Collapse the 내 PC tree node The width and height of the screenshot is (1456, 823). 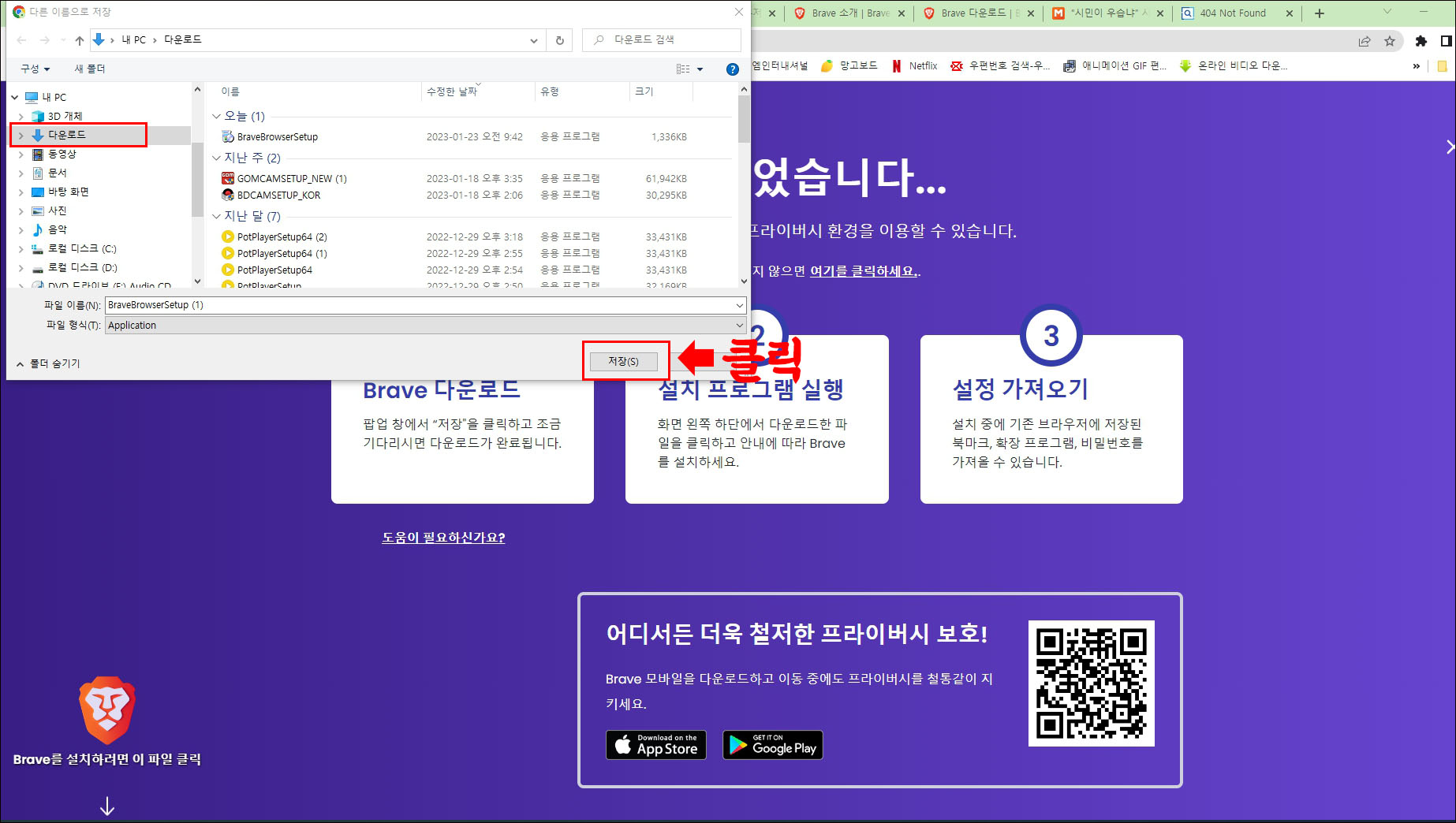pyautogui.click(x=15, y=97)
